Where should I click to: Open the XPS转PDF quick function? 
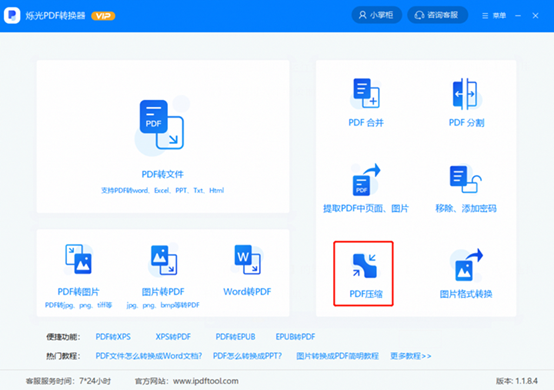pos(173,337)
